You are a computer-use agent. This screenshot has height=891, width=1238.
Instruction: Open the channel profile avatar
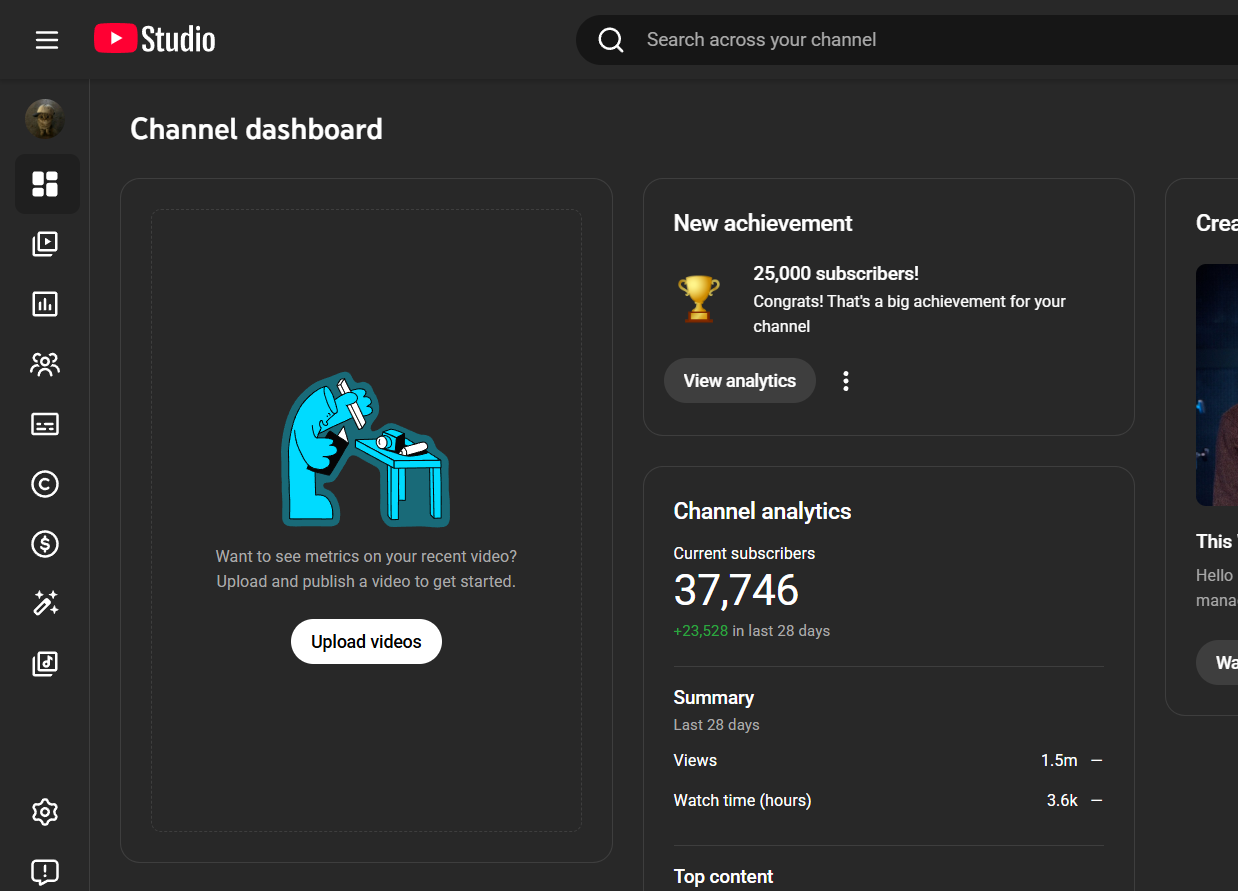[45, 119]
